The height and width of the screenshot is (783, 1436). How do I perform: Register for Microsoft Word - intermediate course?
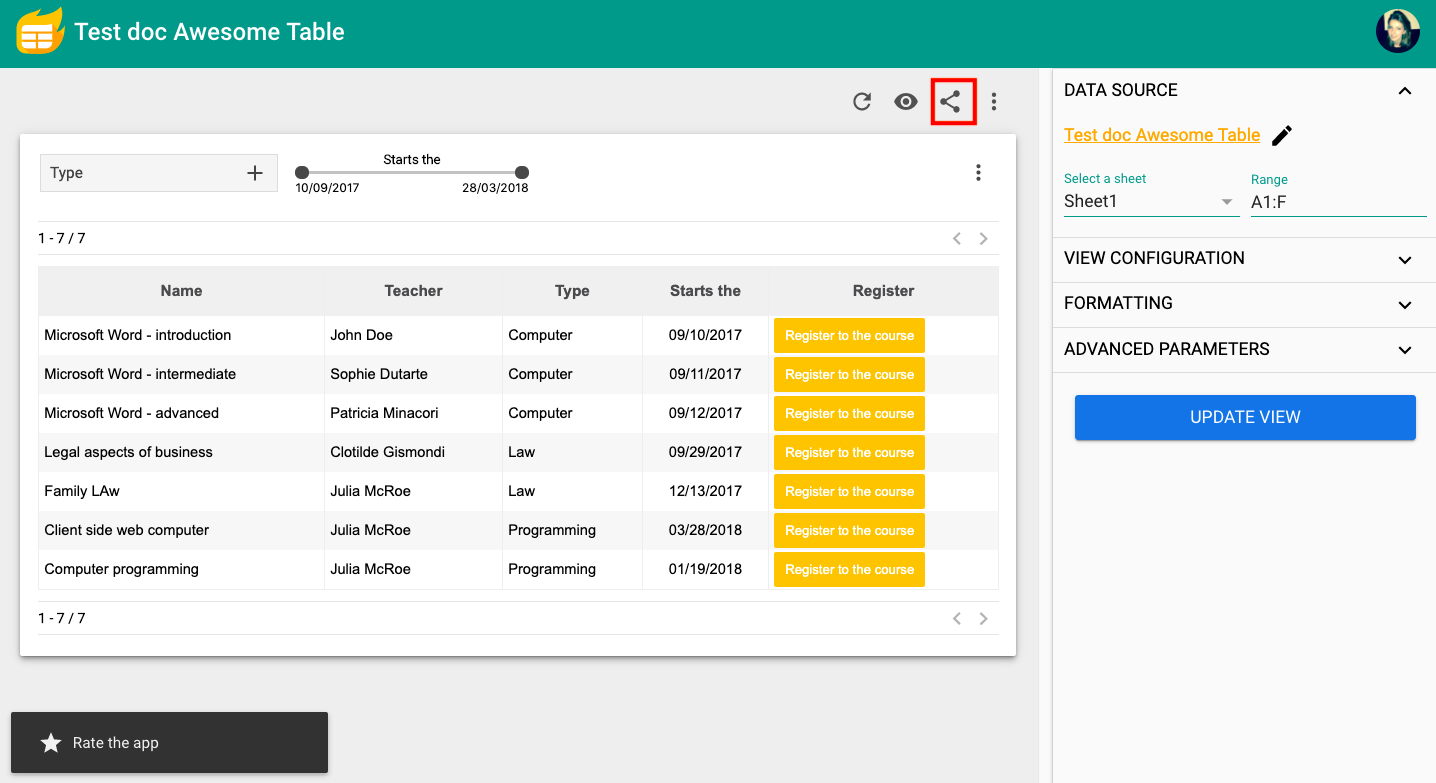pos(849,374)
